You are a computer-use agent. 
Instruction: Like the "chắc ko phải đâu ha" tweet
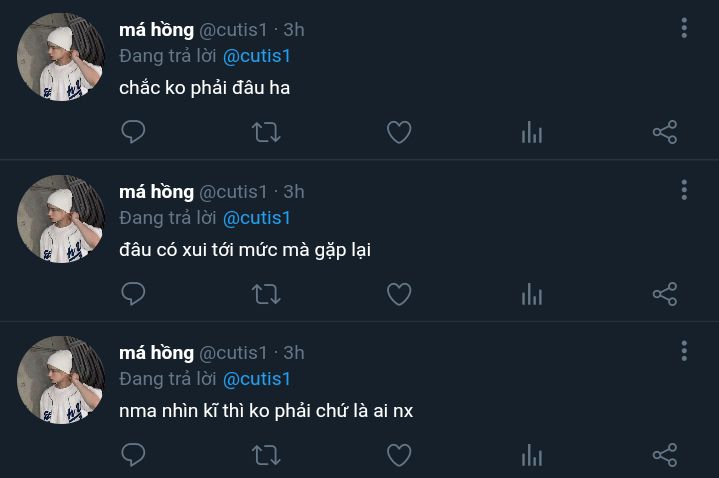click(x=399, y=132)
